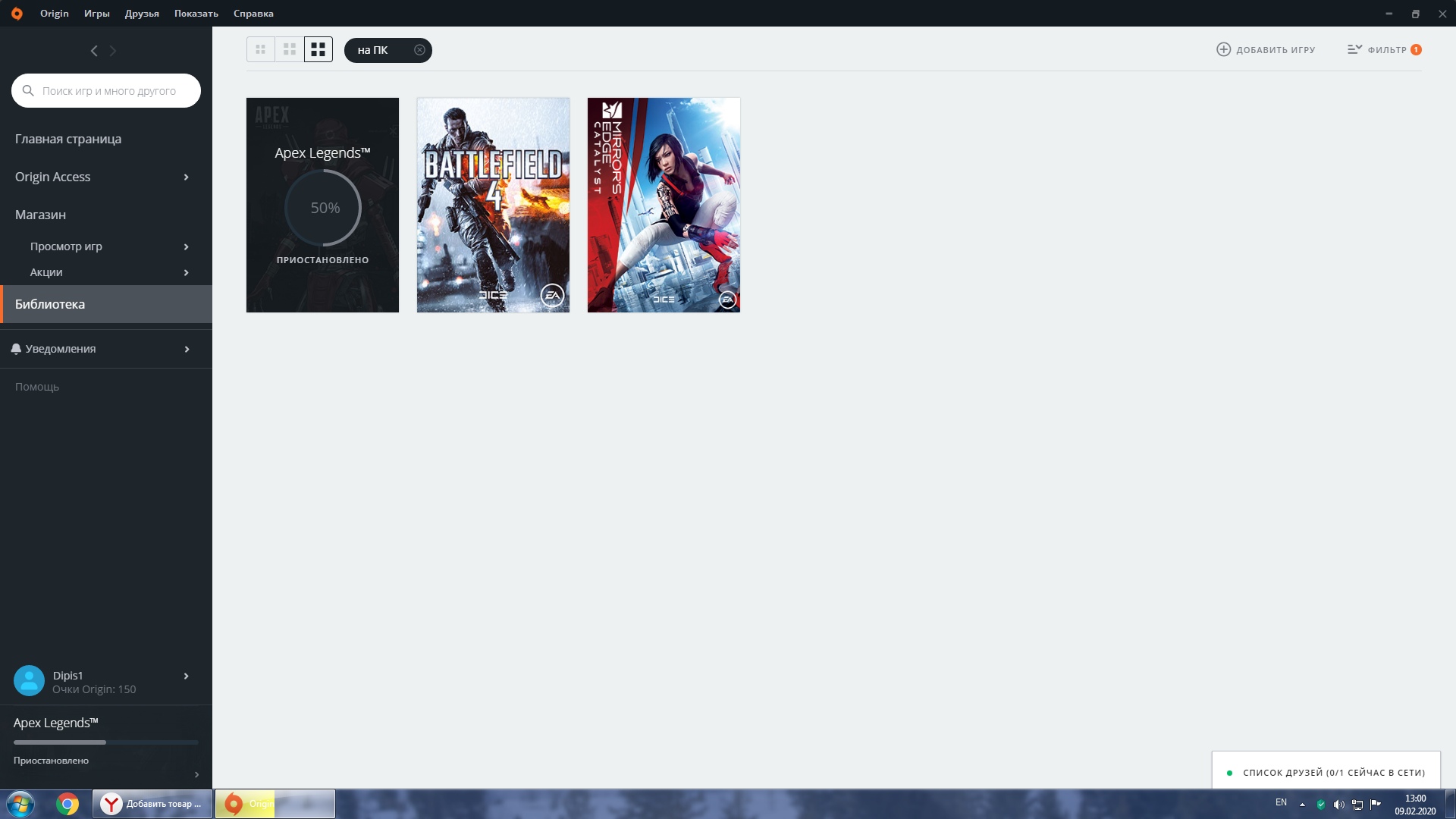
Task: Switch to large tile view
Action: click(318, 50)
